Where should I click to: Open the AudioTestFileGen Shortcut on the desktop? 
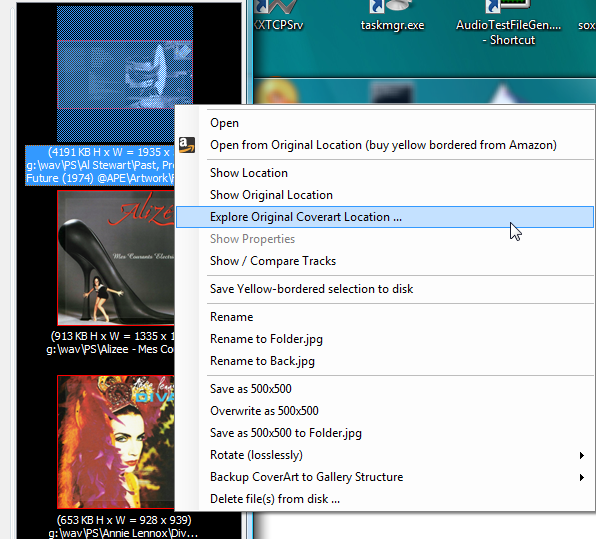[x=508, y=24]
